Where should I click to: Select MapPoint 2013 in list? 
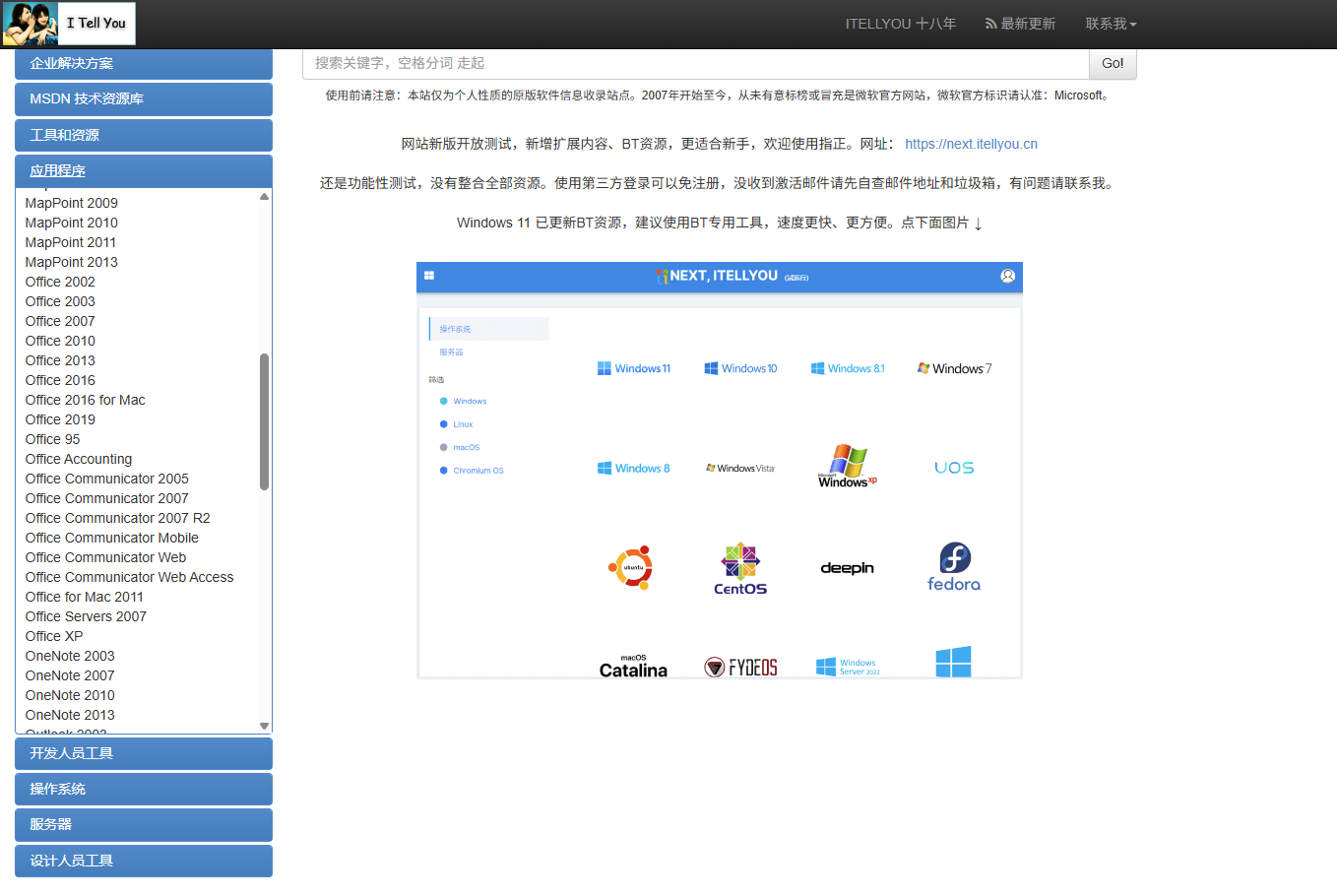click(x=71, y=262)
